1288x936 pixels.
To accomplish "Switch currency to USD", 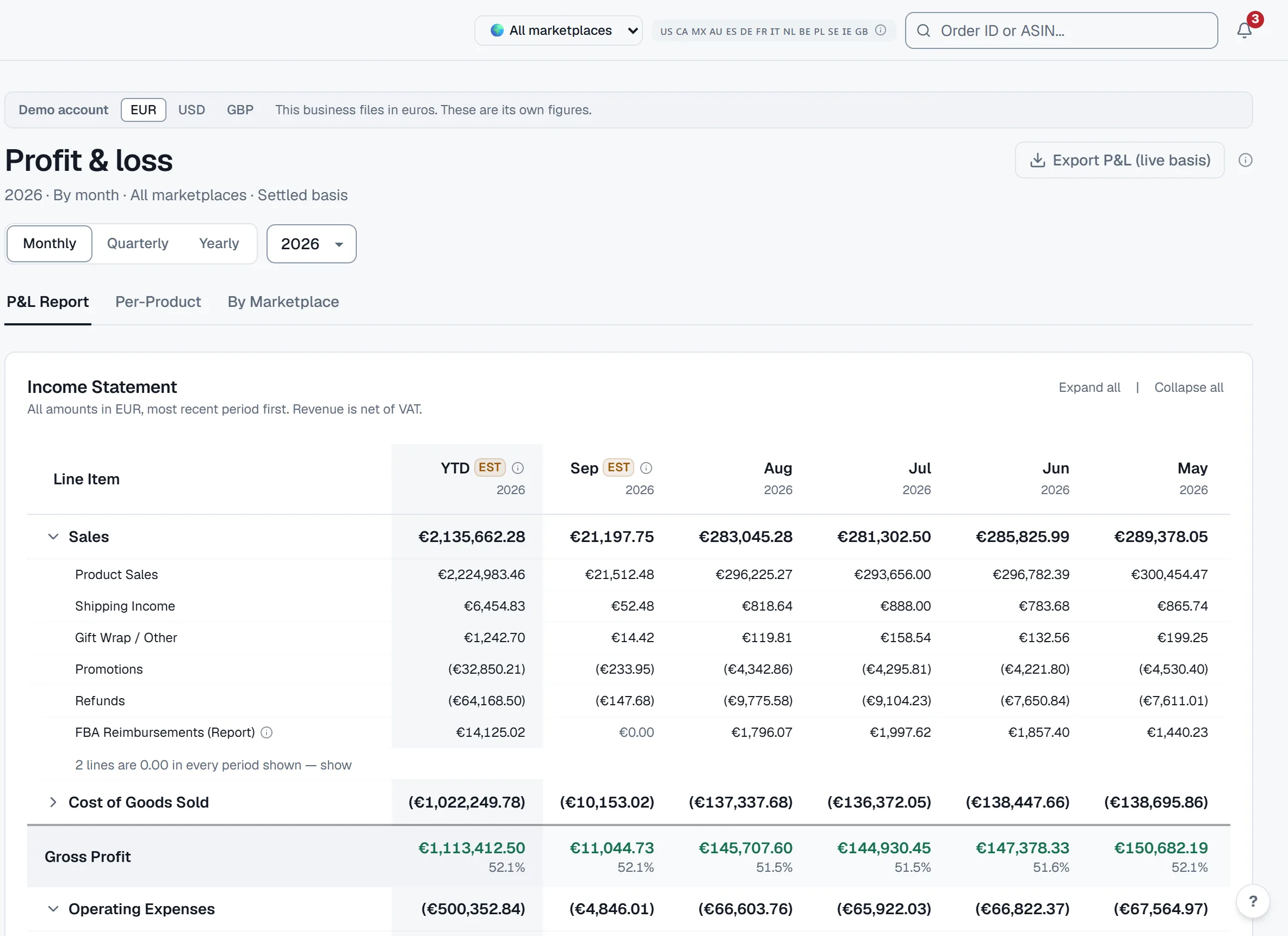I will click(191, 110).
